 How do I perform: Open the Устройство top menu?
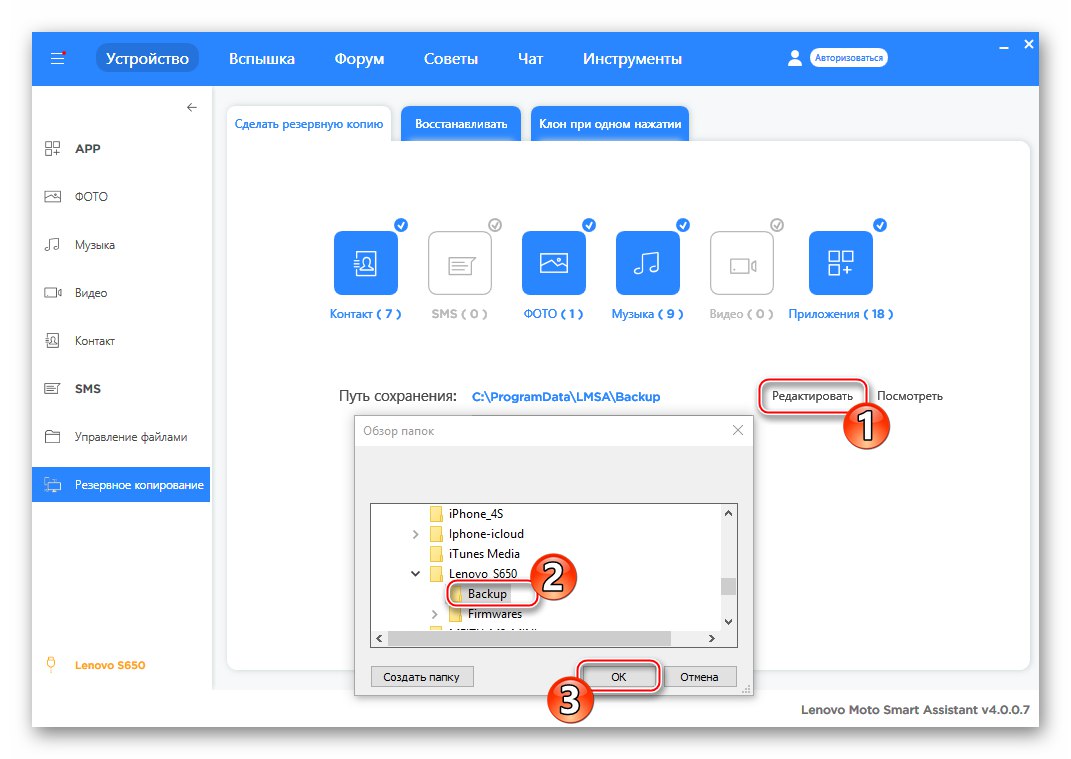click(x=147, y=58)
